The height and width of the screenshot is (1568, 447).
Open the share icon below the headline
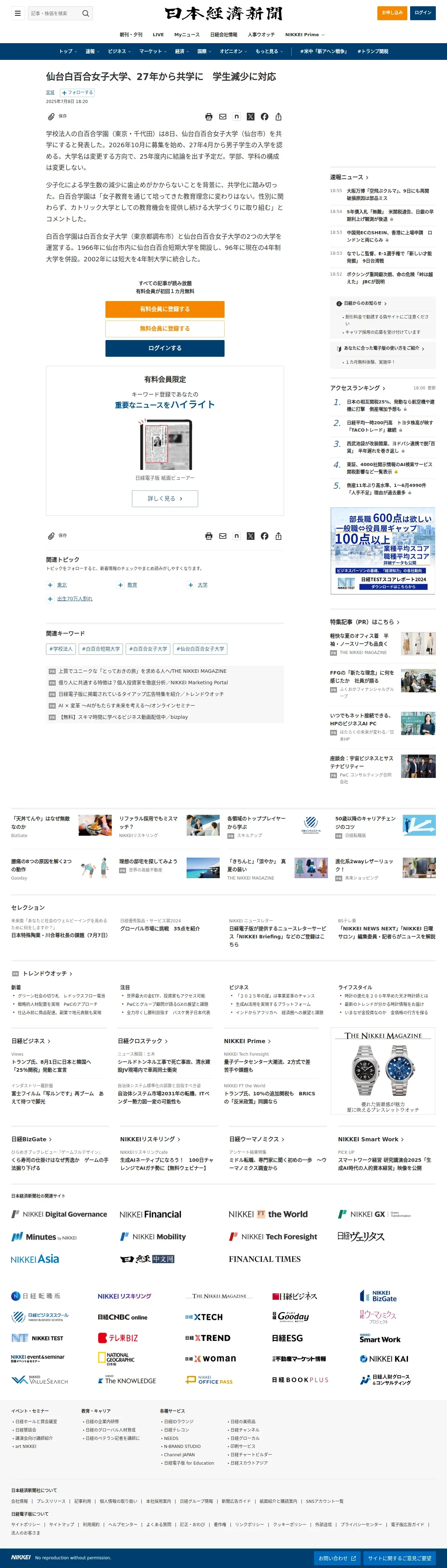[x=278, y=116]
